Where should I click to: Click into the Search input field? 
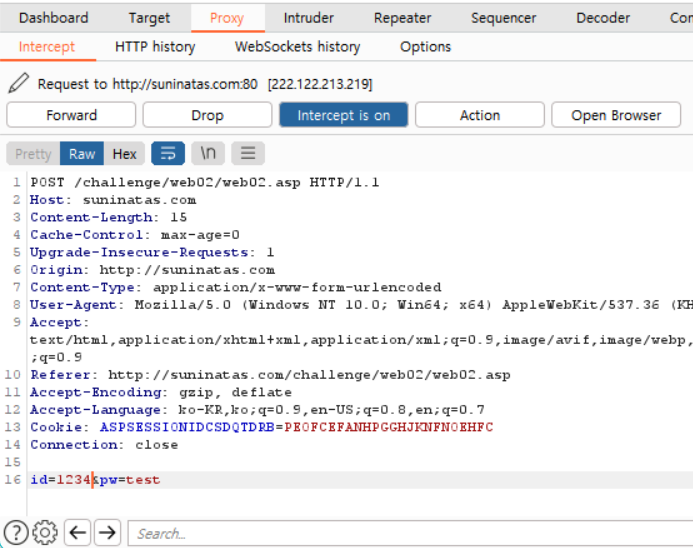[x=410, y=533]
